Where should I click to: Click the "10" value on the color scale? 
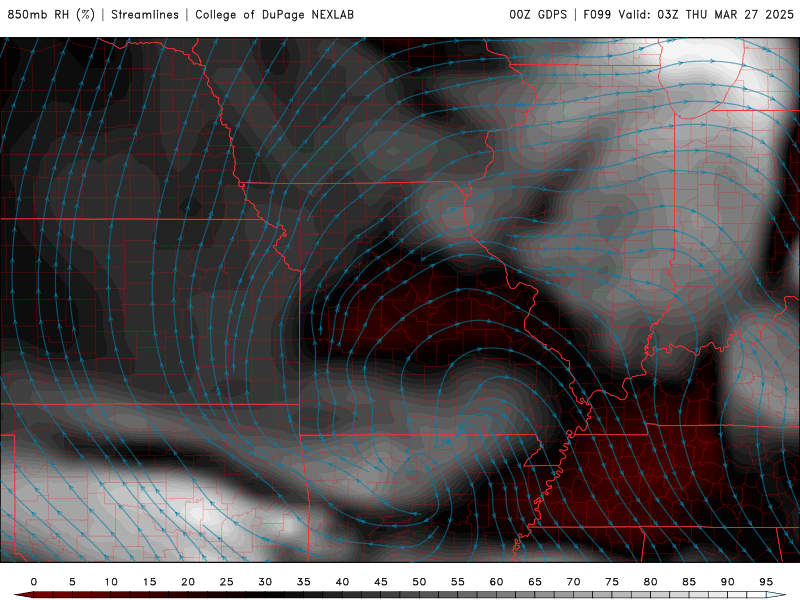[111, 582]
